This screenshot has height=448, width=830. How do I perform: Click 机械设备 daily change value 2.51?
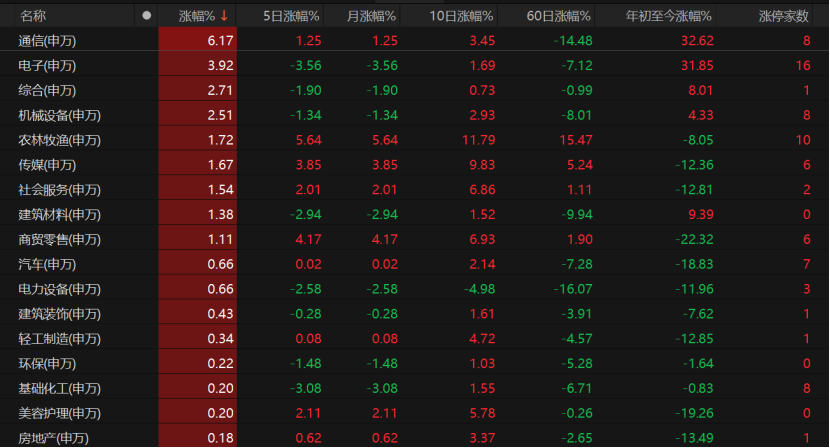coord(220,115)
